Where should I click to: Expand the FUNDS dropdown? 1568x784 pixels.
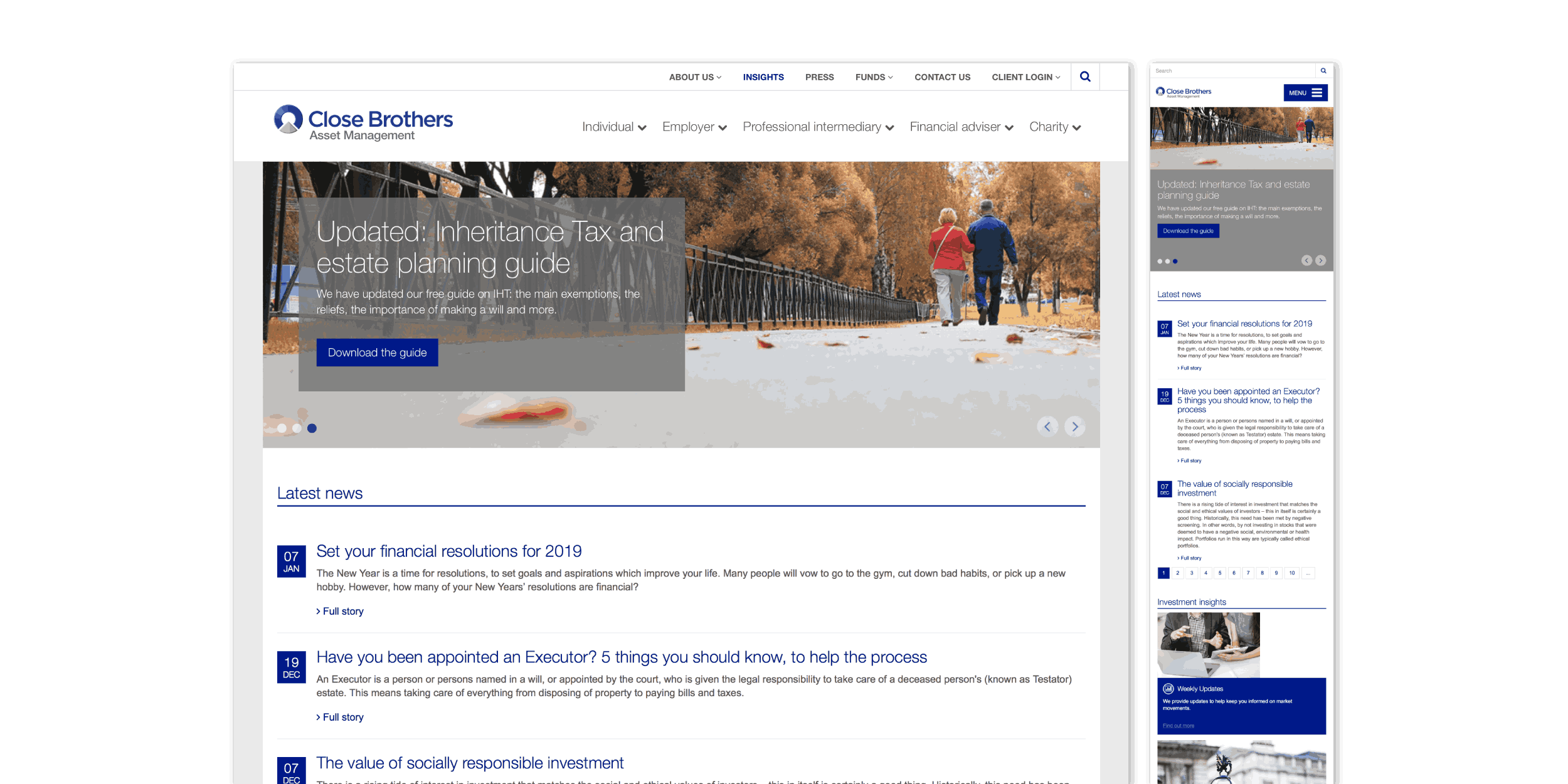(874, 77)
